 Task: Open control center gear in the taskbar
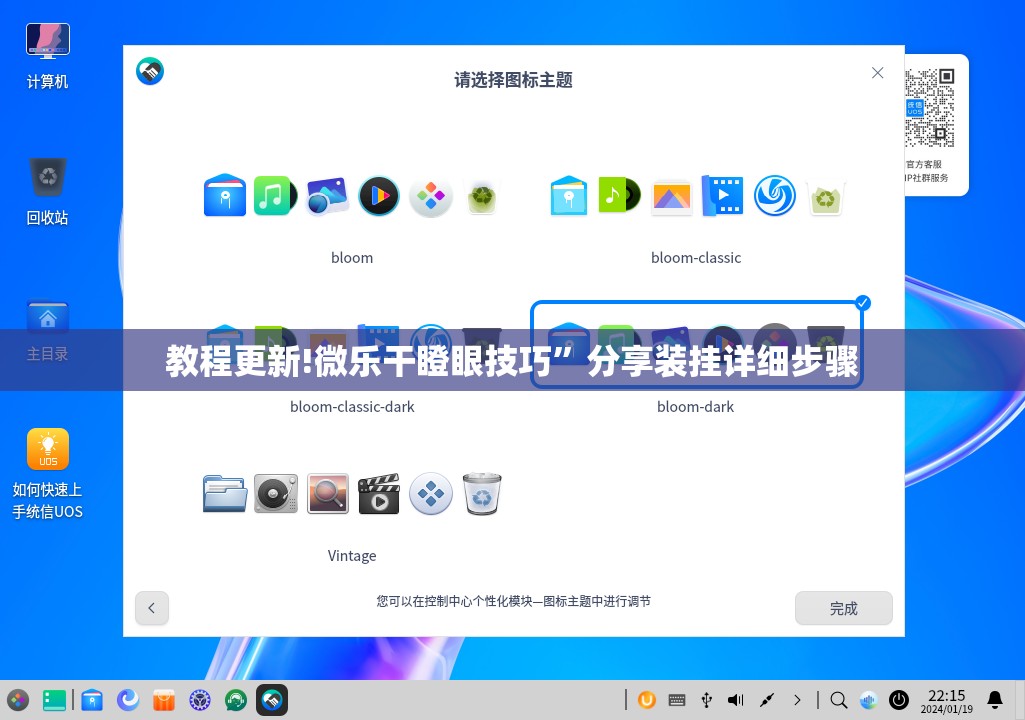200,700
